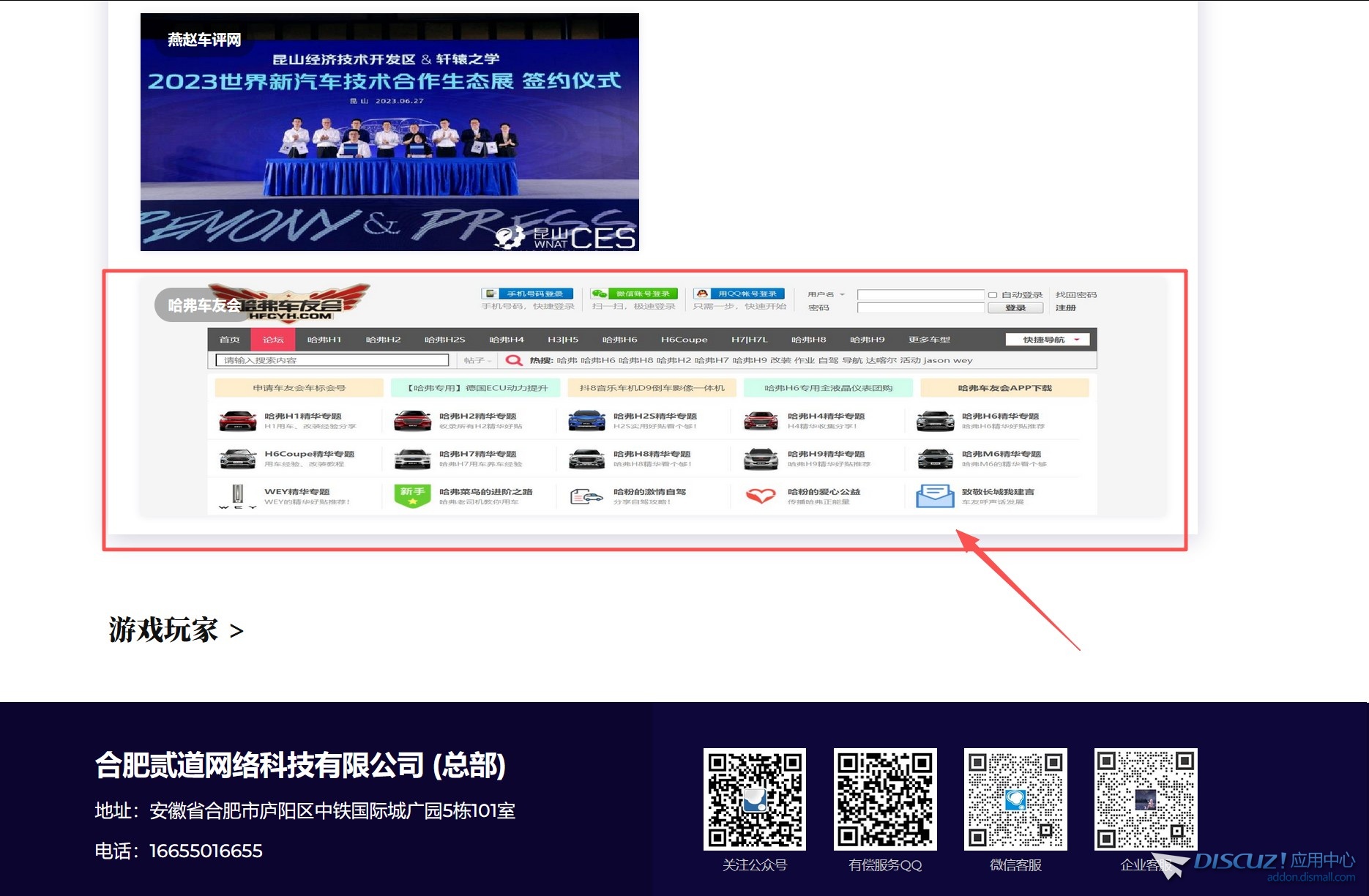Switch to the 论坛 tab
The width and height of the screenshot is (1369, 896).
[272, 339]
